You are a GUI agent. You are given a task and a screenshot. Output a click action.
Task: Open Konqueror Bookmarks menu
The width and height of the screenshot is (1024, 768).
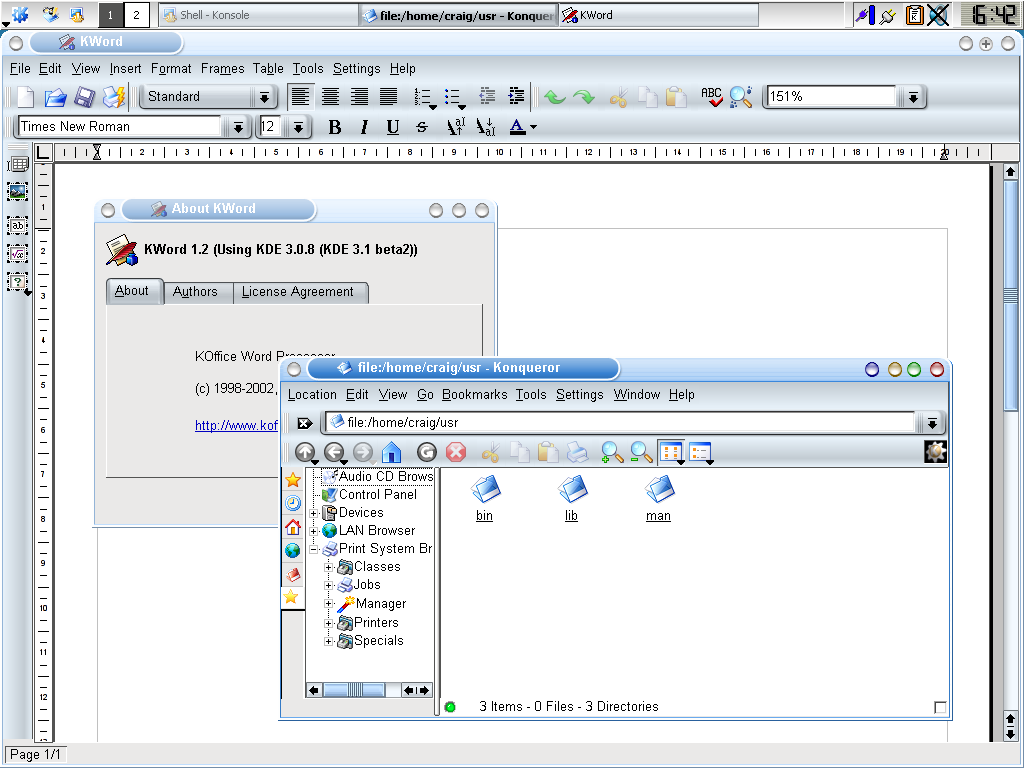click(475, 394)
